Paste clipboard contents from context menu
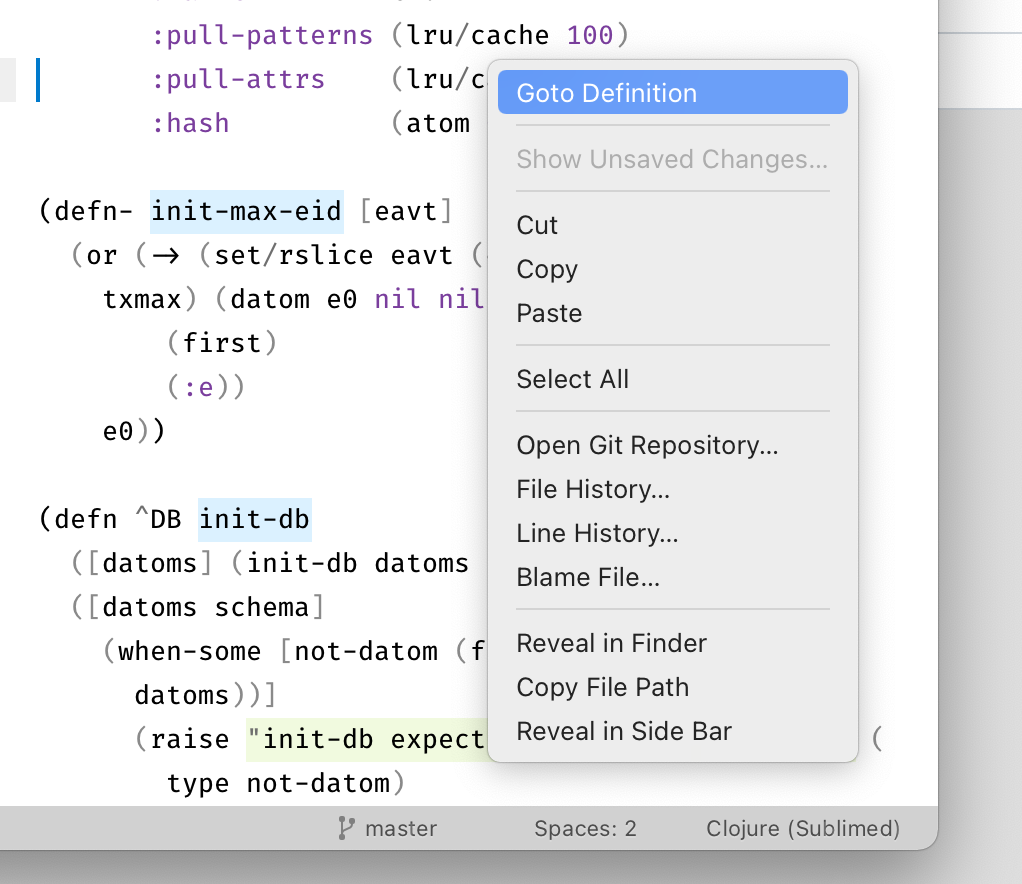The image size is (1022, 884). (548, 313)
